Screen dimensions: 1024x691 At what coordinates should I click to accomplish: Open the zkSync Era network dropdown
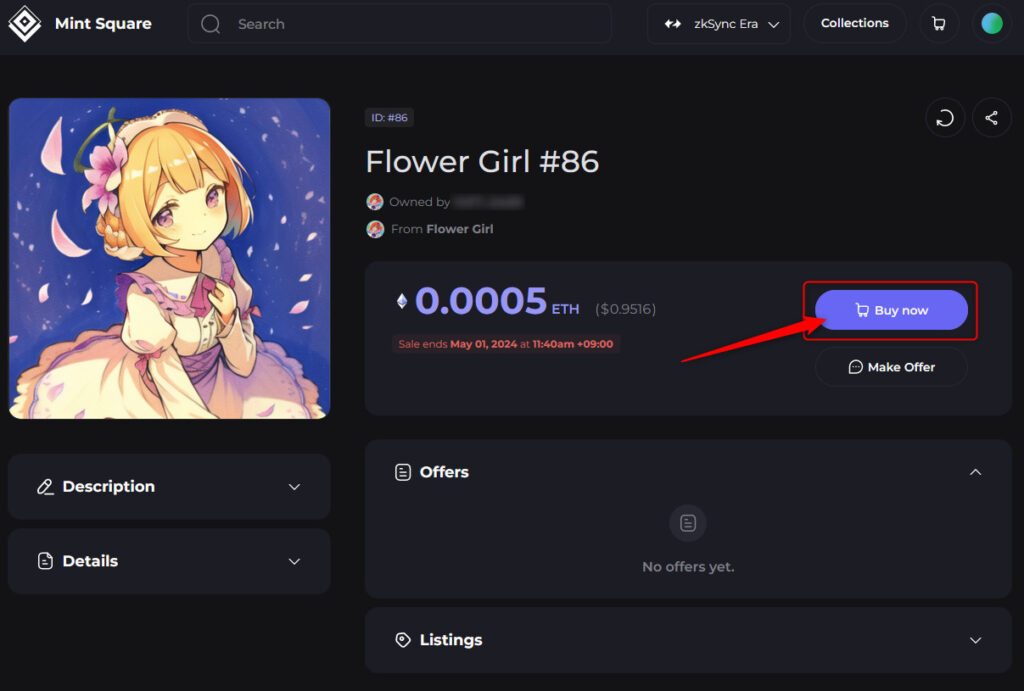718,24
